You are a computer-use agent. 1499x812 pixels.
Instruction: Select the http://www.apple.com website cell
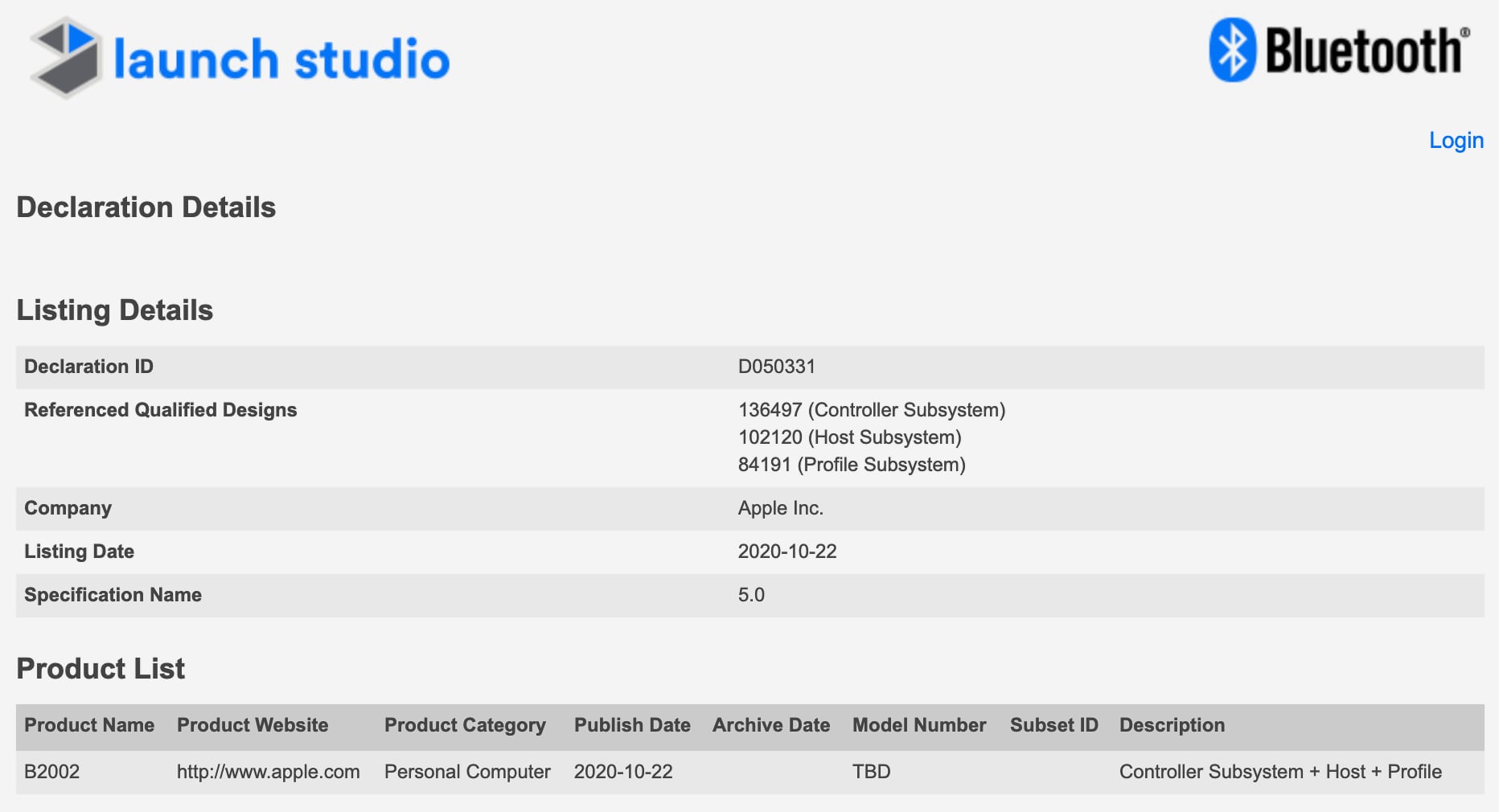pyautogui.click(x=269, y=772)
